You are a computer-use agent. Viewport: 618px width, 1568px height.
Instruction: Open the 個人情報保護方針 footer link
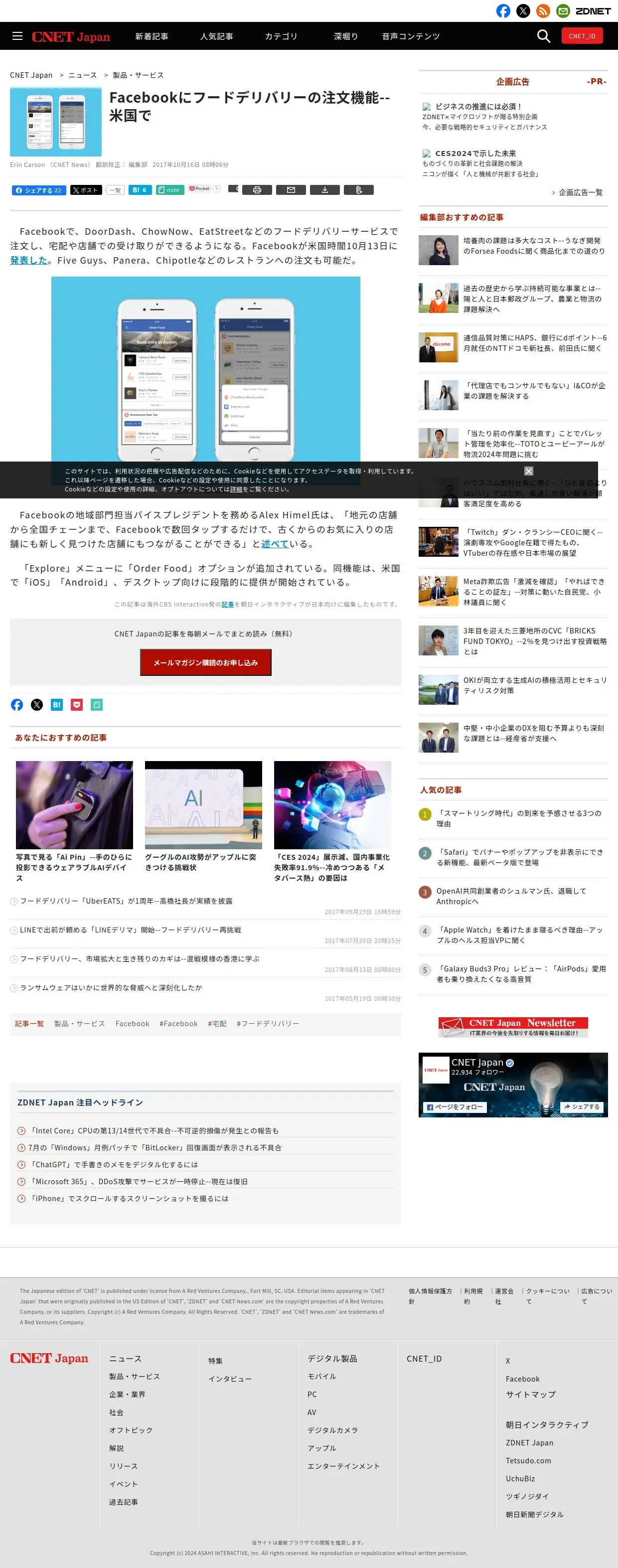(x=431, y=1295)
